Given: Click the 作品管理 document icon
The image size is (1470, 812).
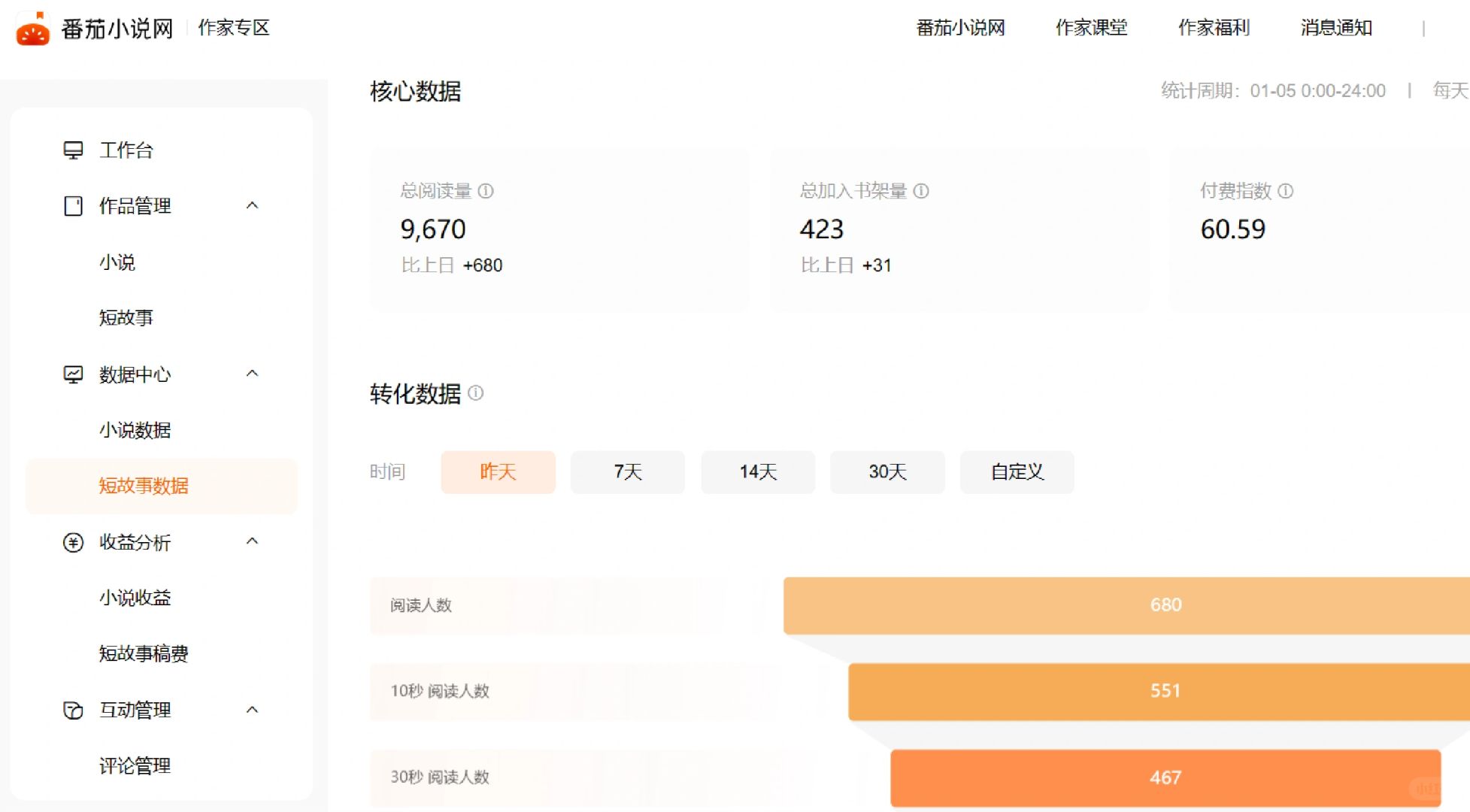Looking at the screenshot, I should [73, 205].
